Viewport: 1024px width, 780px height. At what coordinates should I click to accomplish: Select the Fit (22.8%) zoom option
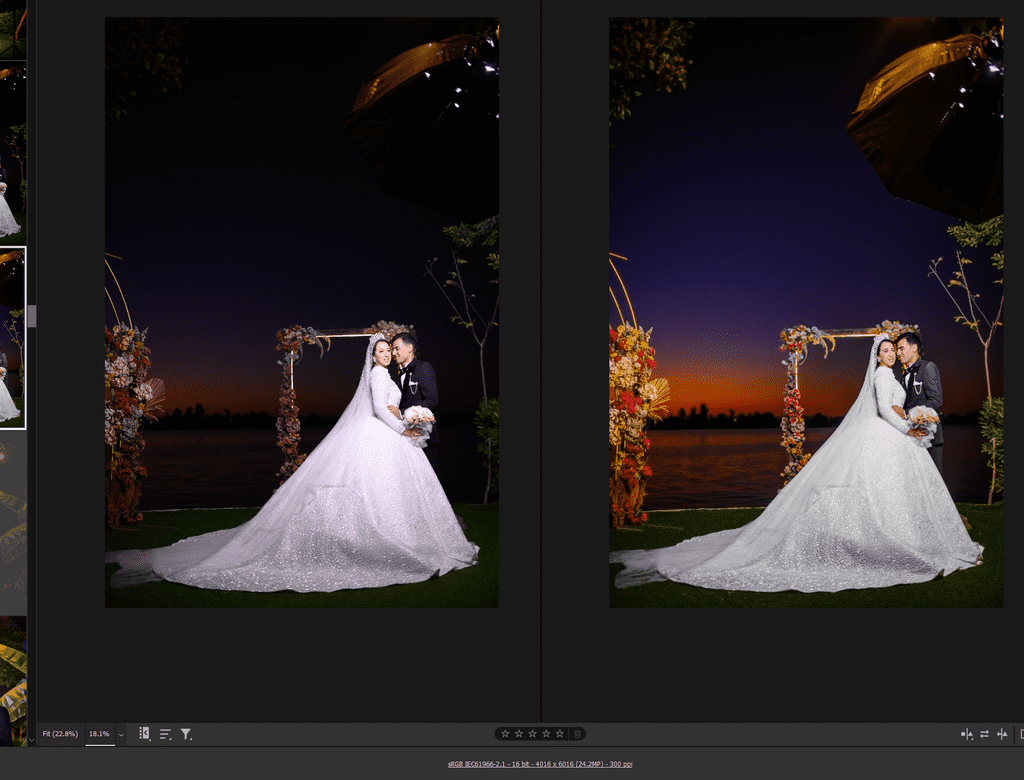pyautogui.click(x=59, y=734)
